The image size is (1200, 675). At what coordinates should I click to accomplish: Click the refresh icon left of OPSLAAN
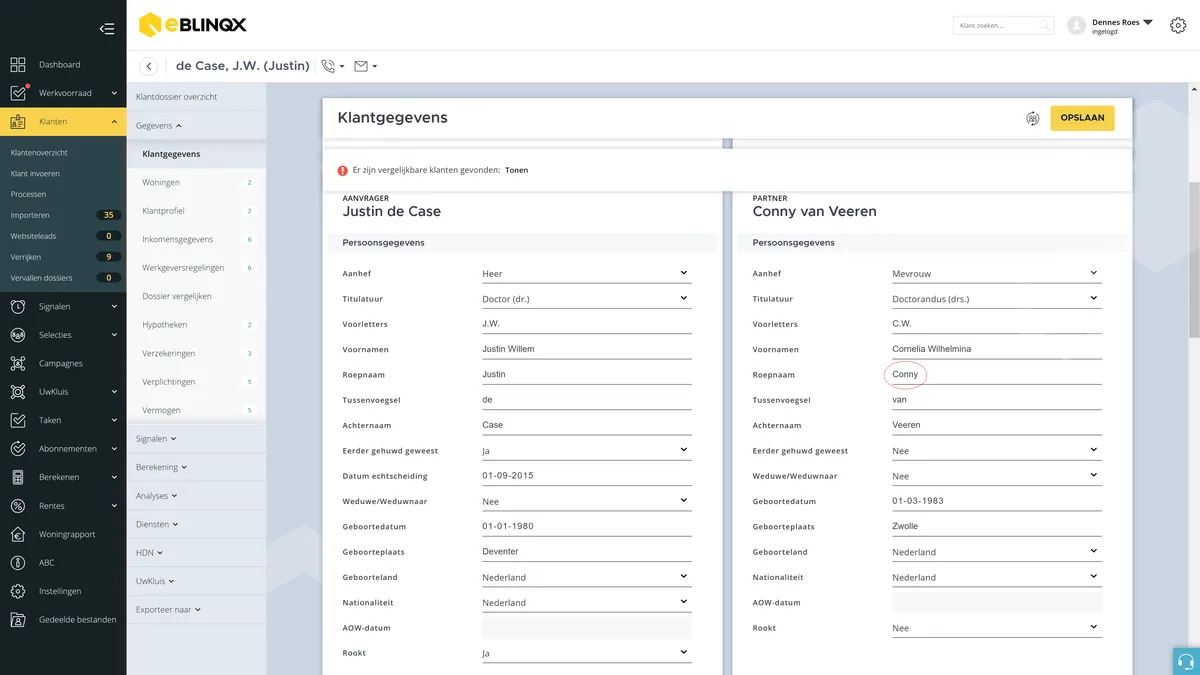pyautogui.click(x=1033, y=118)
